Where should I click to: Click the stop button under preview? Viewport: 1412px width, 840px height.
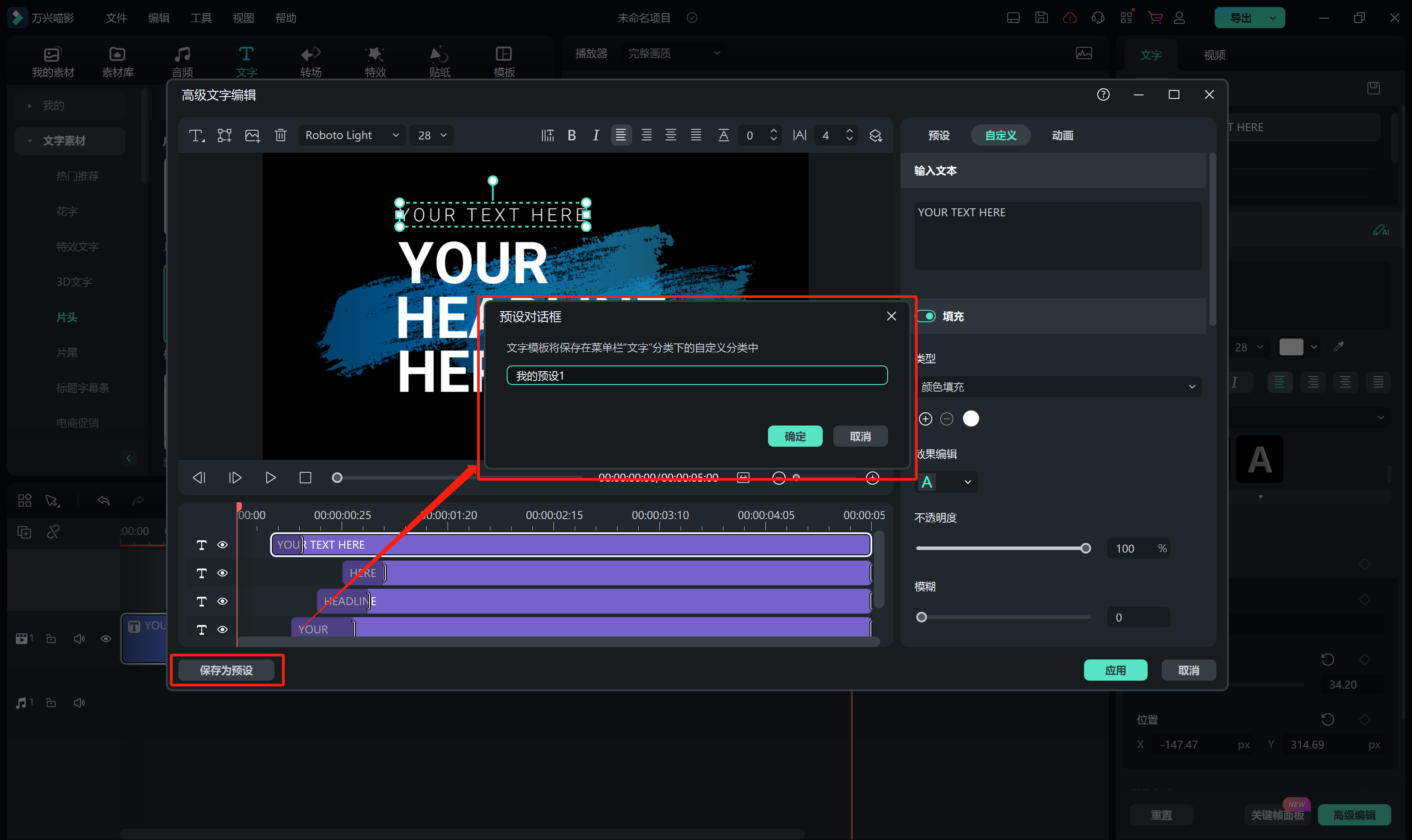click(305, 478)
